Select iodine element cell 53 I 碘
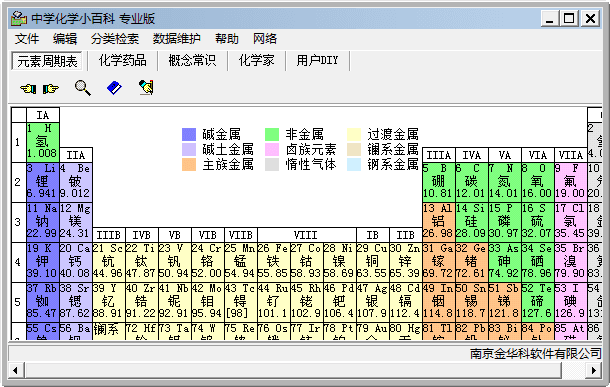This screenshot has height=387, width=610. point(571,302)
